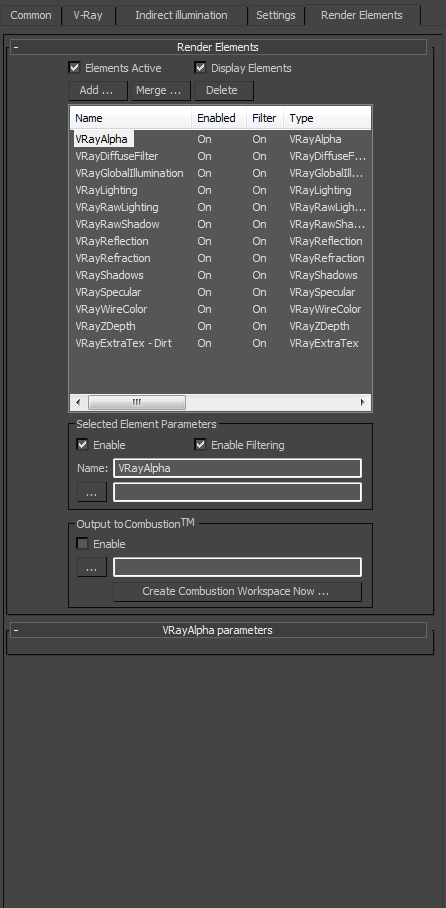Open the V-Ray tab
Viewport: 446px width, 908px height.
[x=88, y=15]
